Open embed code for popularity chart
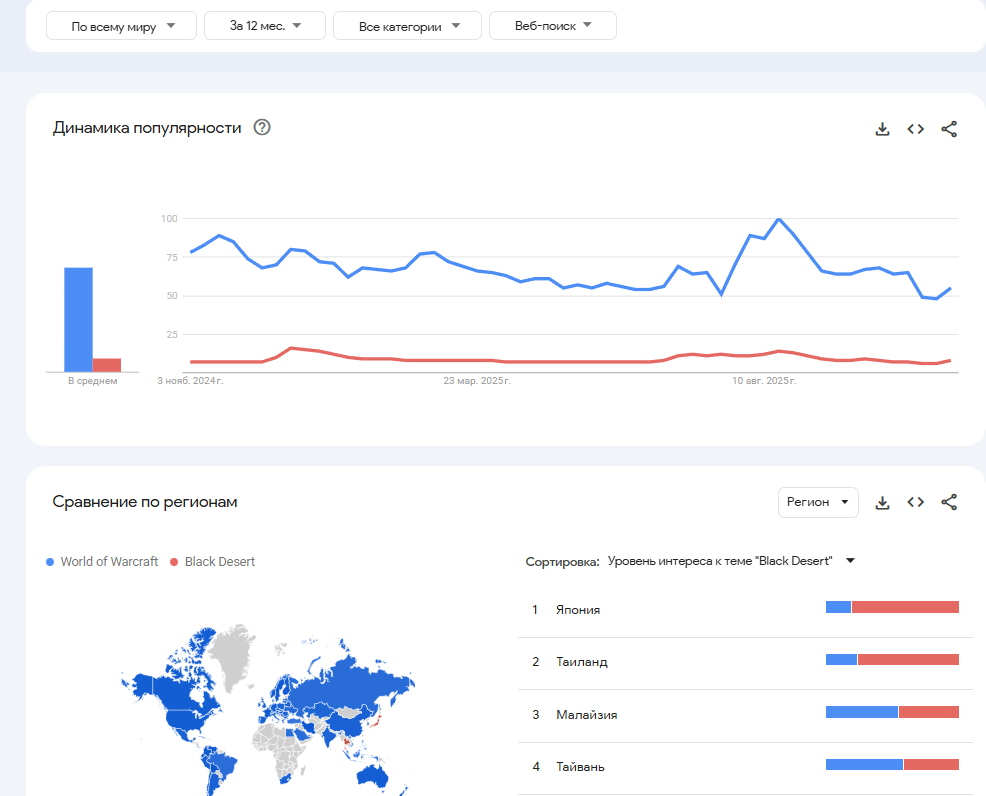Screen dimensions: 986x796 pyautogui.click(x=915, y=129)
